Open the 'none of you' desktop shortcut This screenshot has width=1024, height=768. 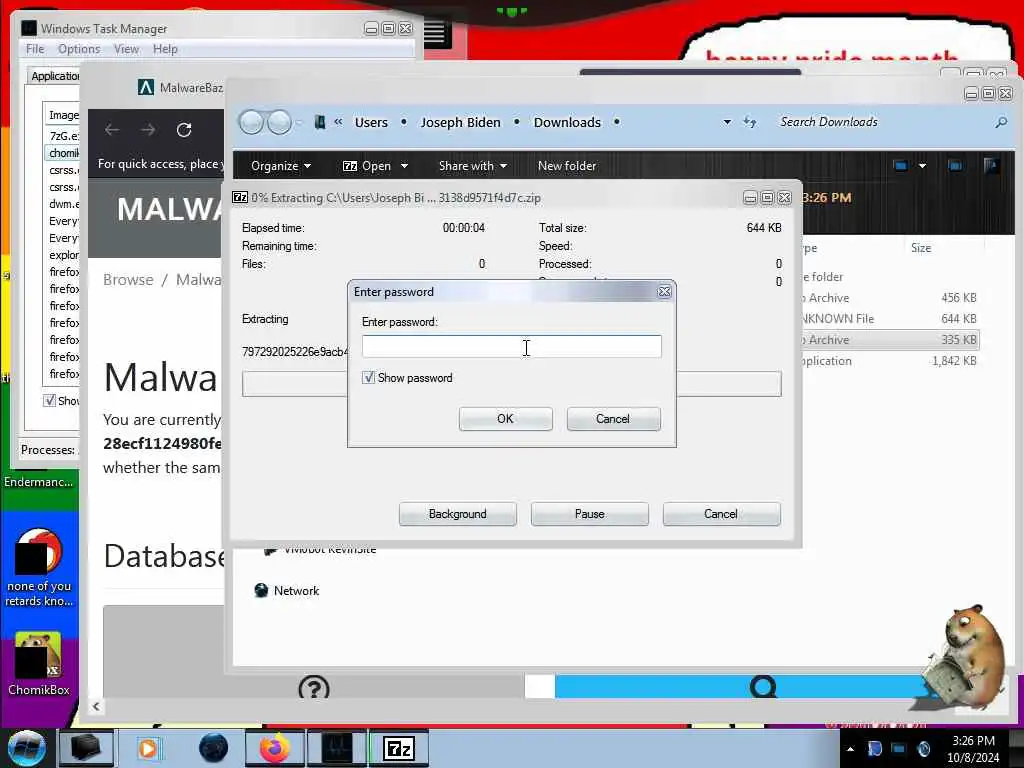(x=39, y=568)
